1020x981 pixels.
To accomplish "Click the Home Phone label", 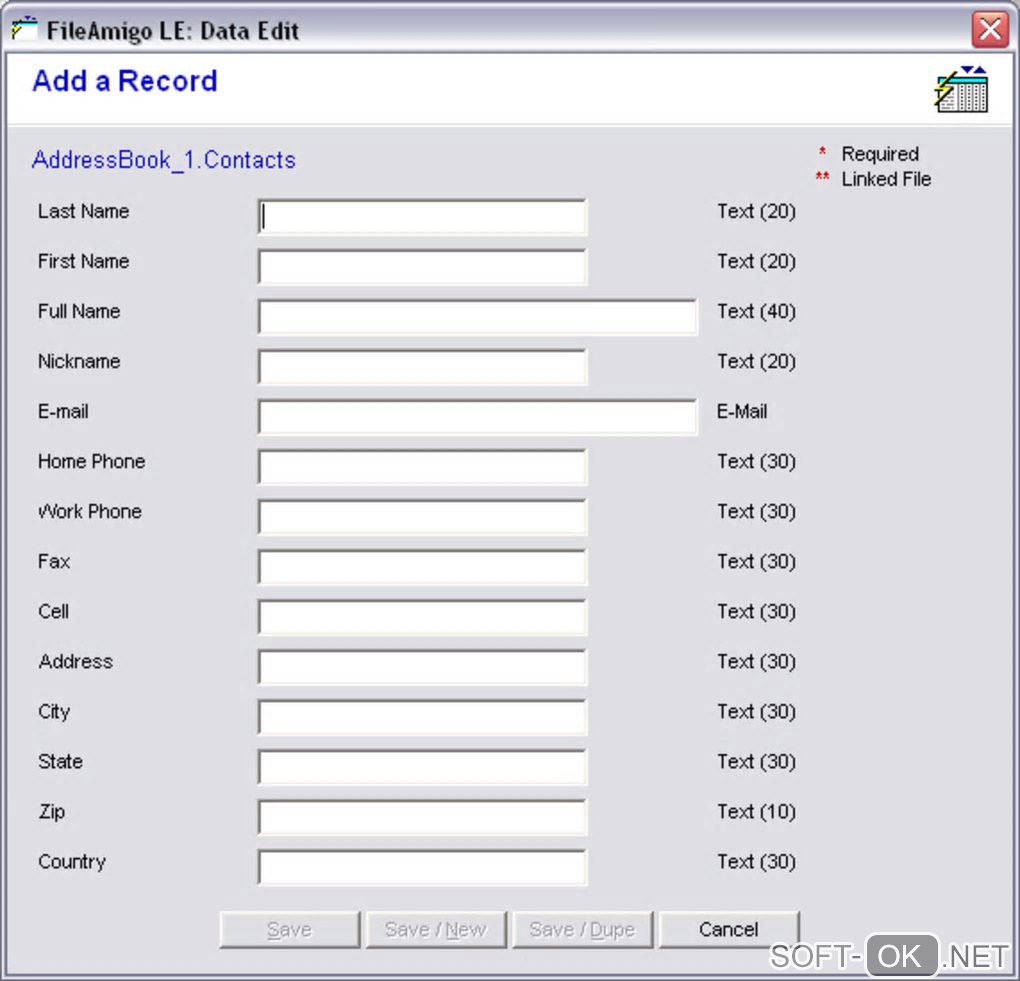I will pyautogui.click(x=91, y=461).
